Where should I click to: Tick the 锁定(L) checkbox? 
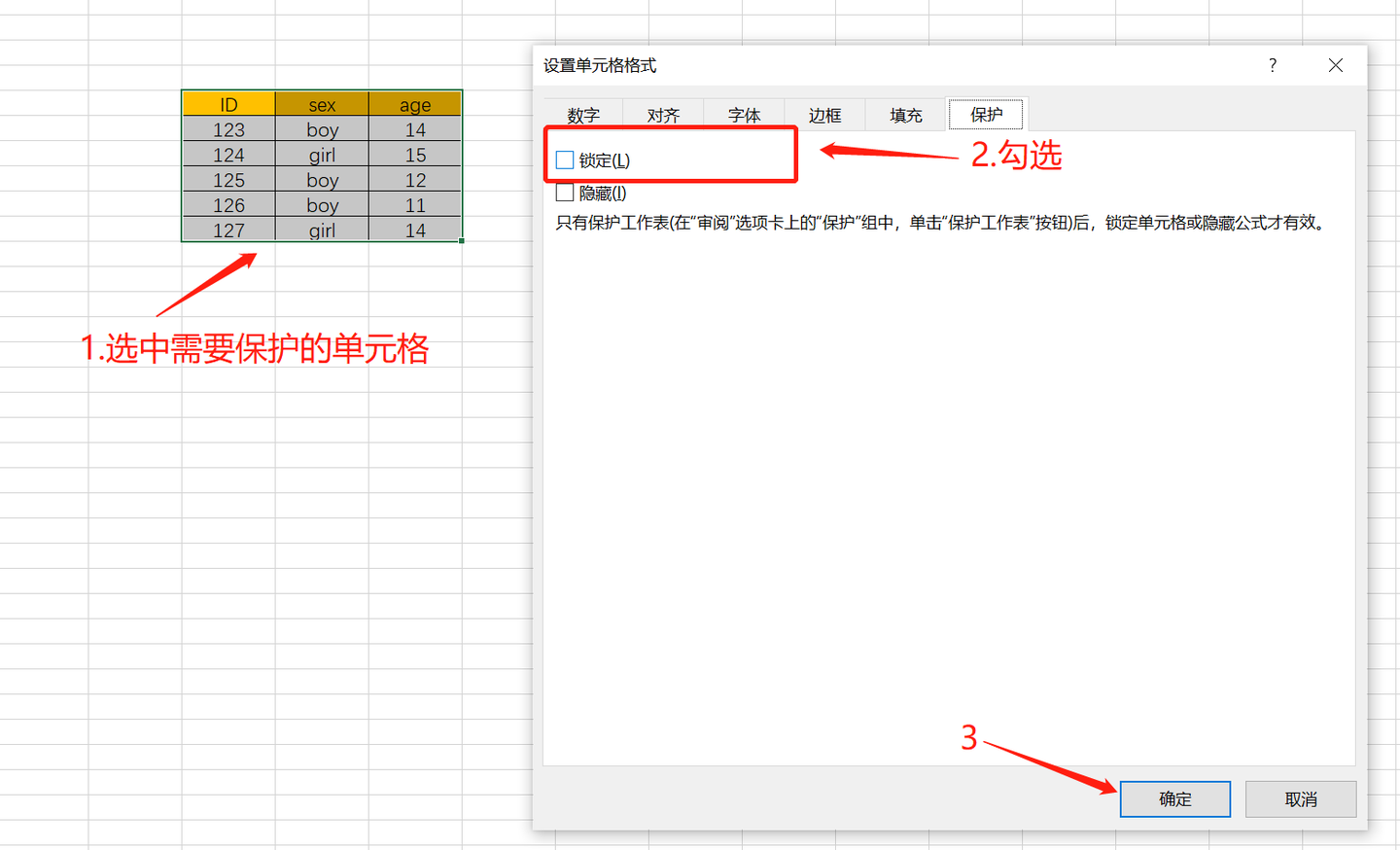[x=565, y=159]
